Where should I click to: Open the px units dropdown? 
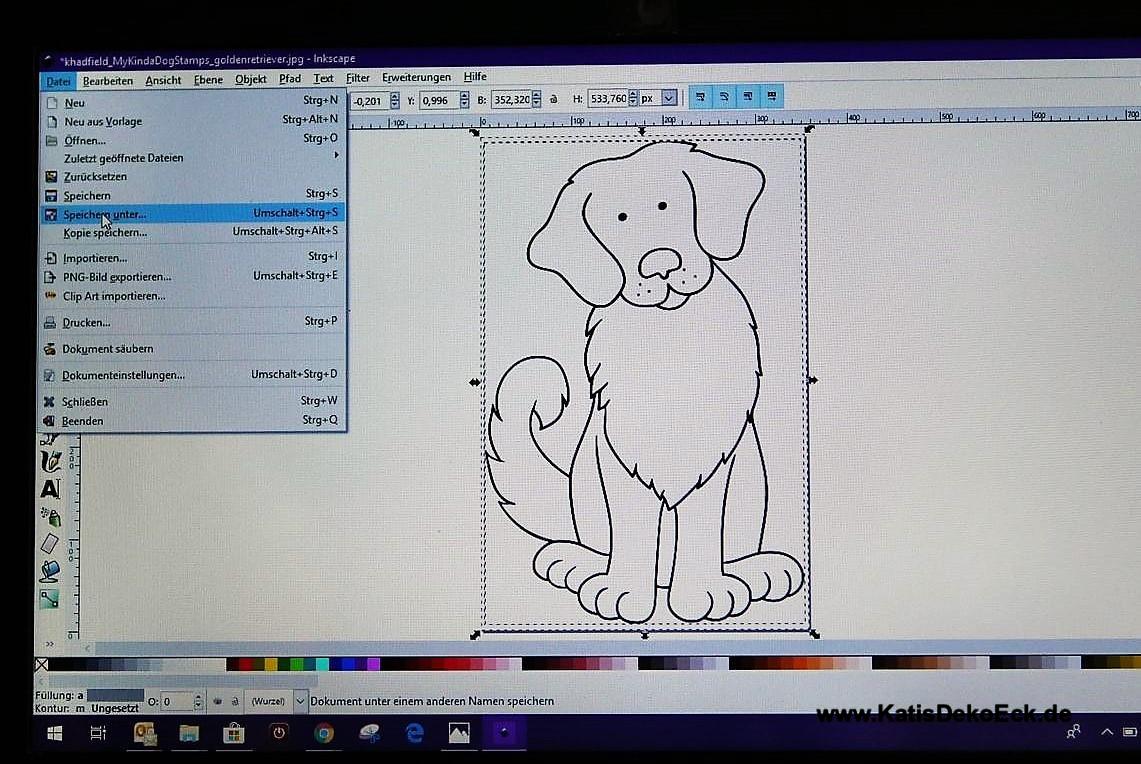coord(668,98)
